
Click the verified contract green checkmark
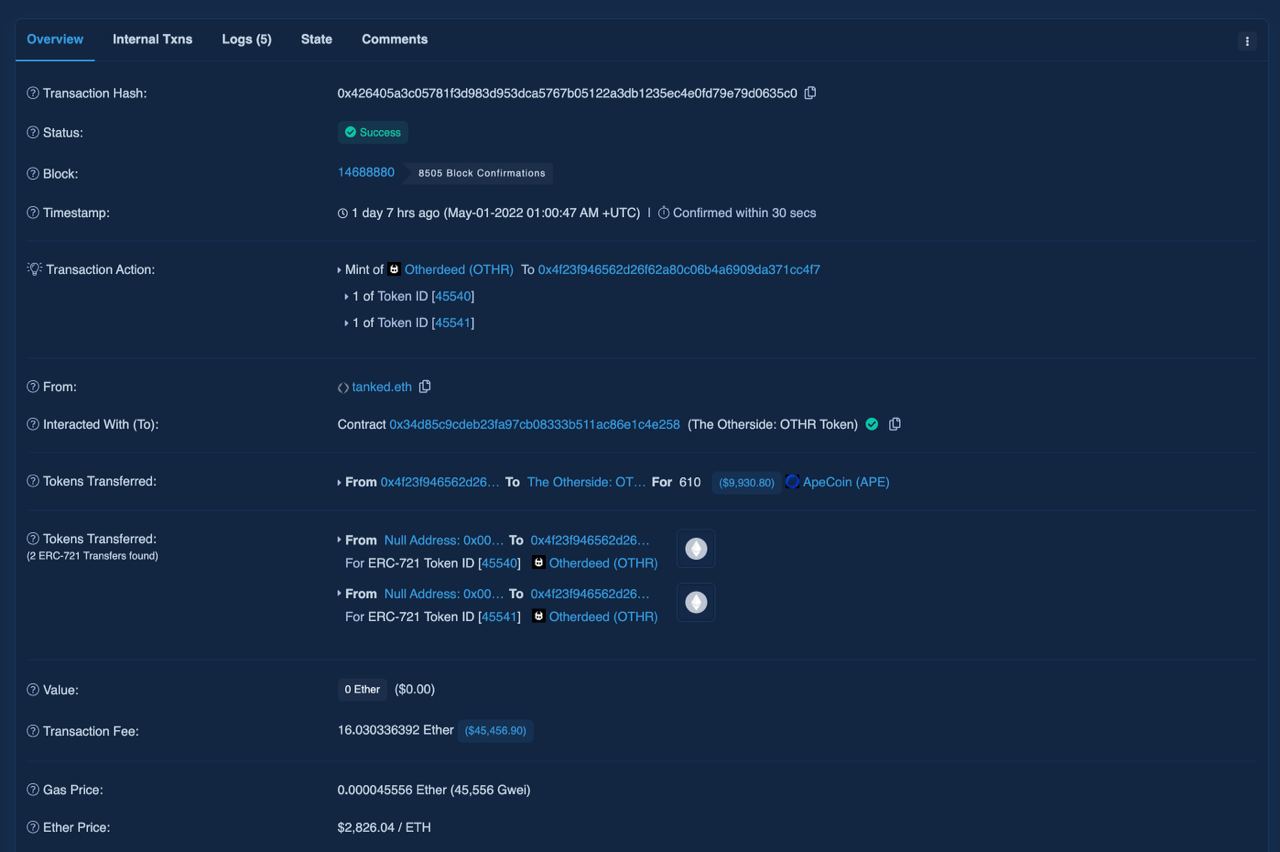click(x=872, y=424)
